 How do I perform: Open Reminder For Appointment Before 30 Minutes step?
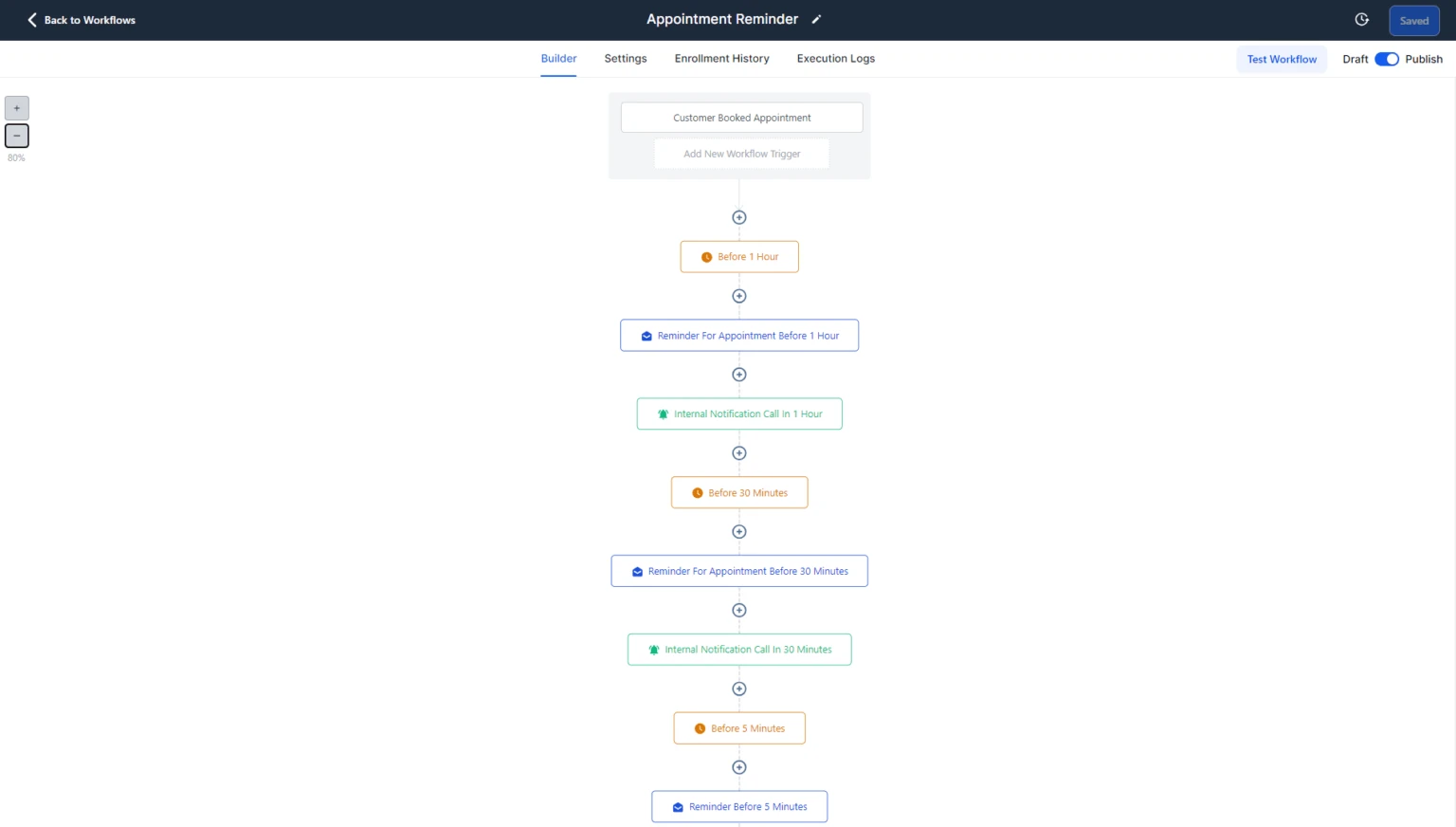point(739,571)
